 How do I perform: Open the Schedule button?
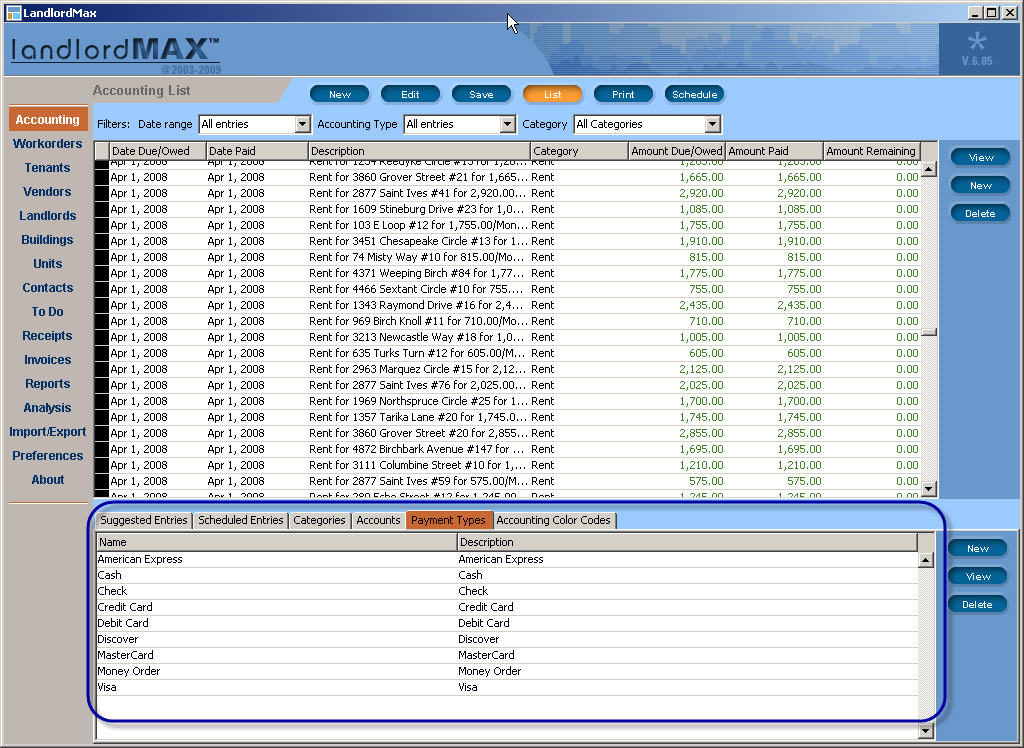click(694, 94)
